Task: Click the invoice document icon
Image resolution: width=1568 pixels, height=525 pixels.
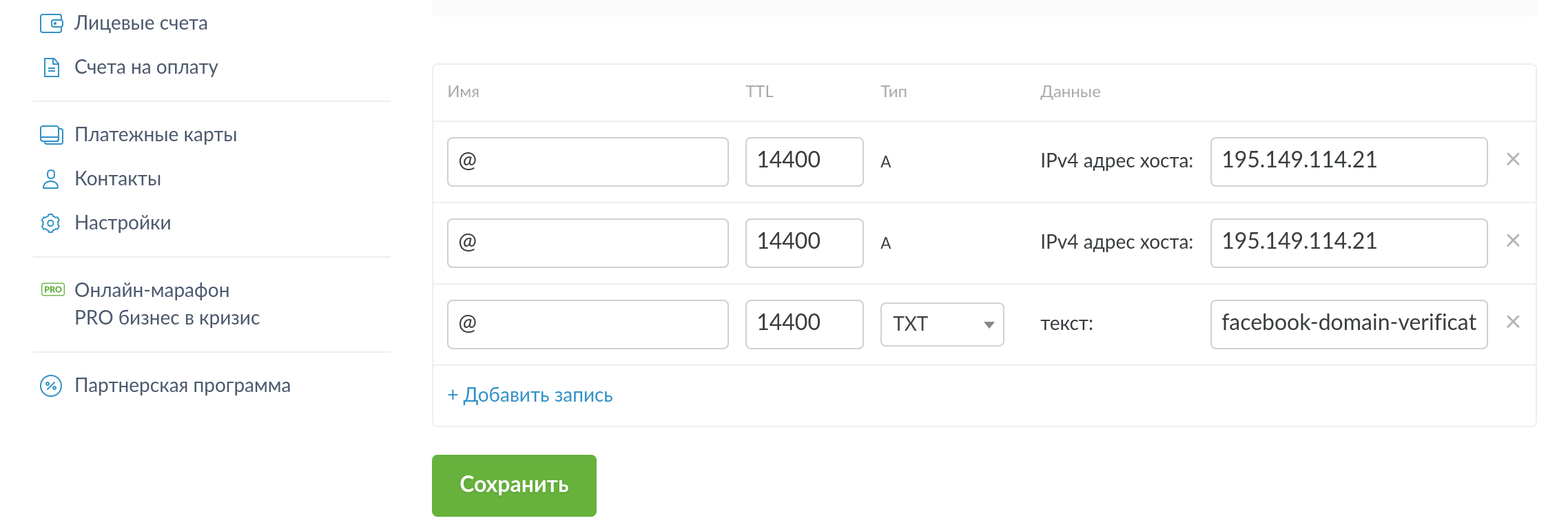Action: 52,68
